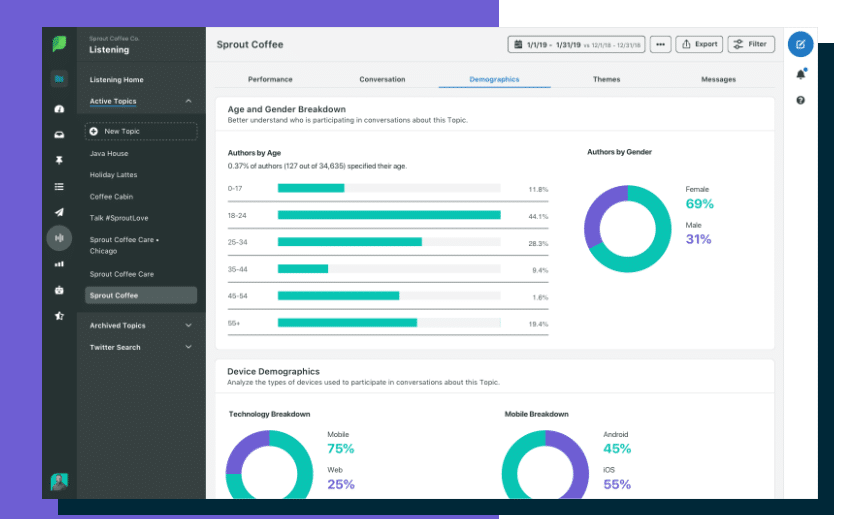
Task: Click the Active Topics heading
Action: (113, 101)
